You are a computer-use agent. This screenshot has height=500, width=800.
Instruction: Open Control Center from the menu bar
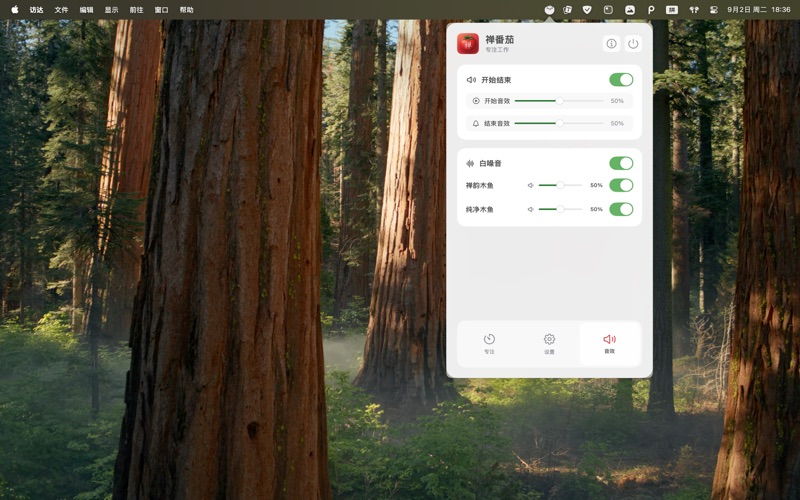(x=714, y=9)
